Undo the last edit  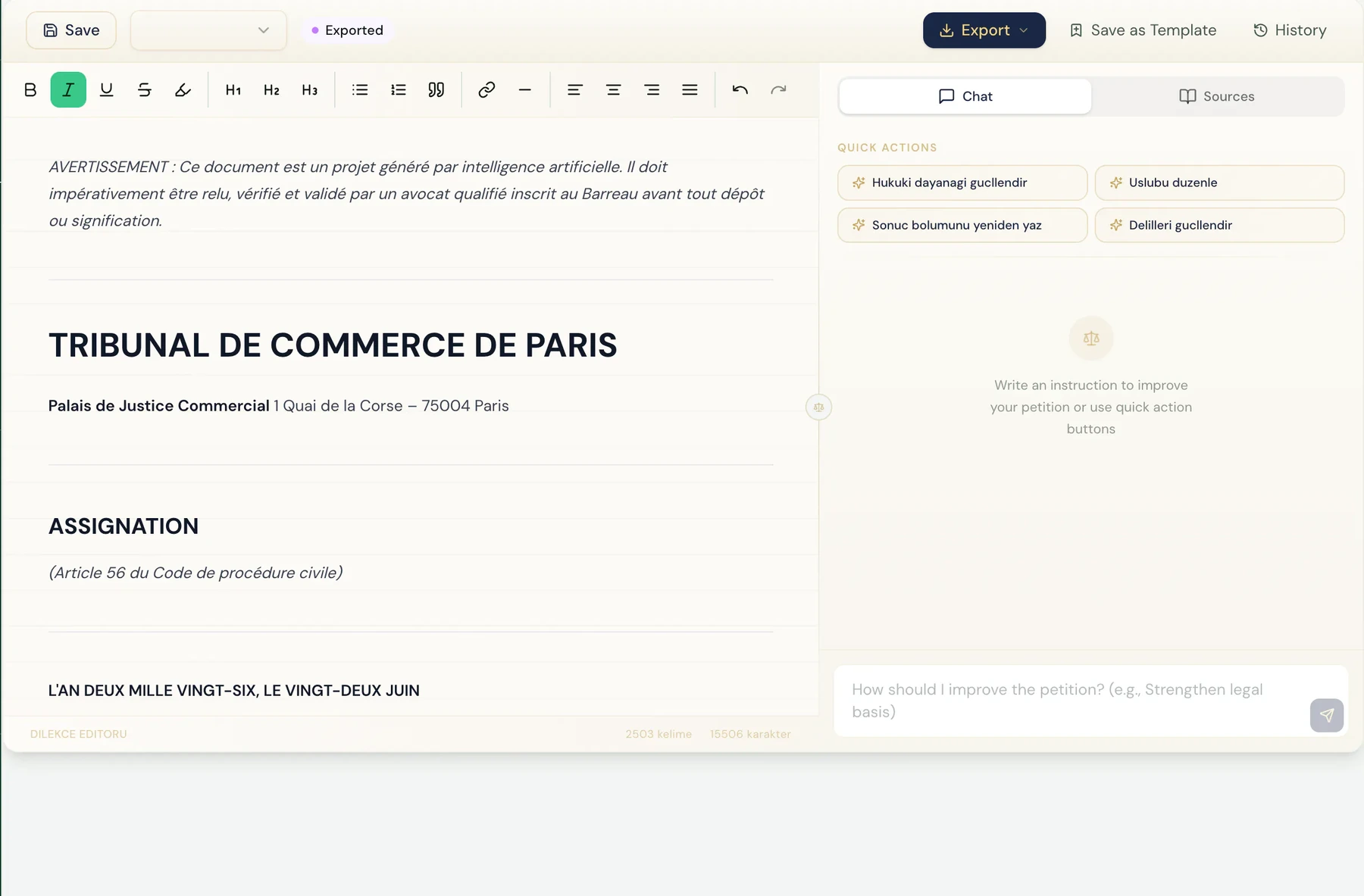coord(740,90)
